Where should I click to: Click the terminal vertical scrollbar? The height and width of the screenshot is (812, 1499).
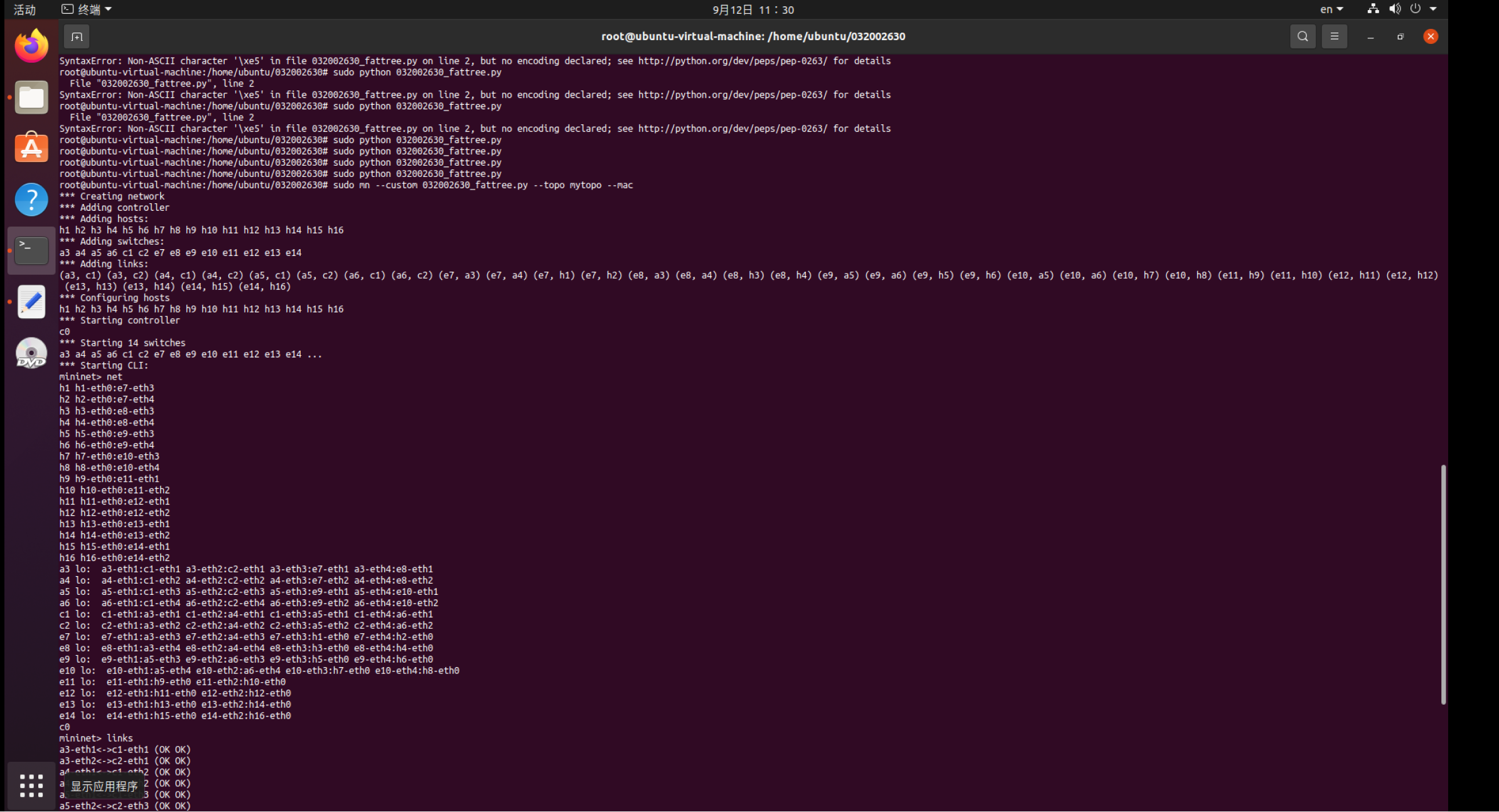tap(1443, 584)
